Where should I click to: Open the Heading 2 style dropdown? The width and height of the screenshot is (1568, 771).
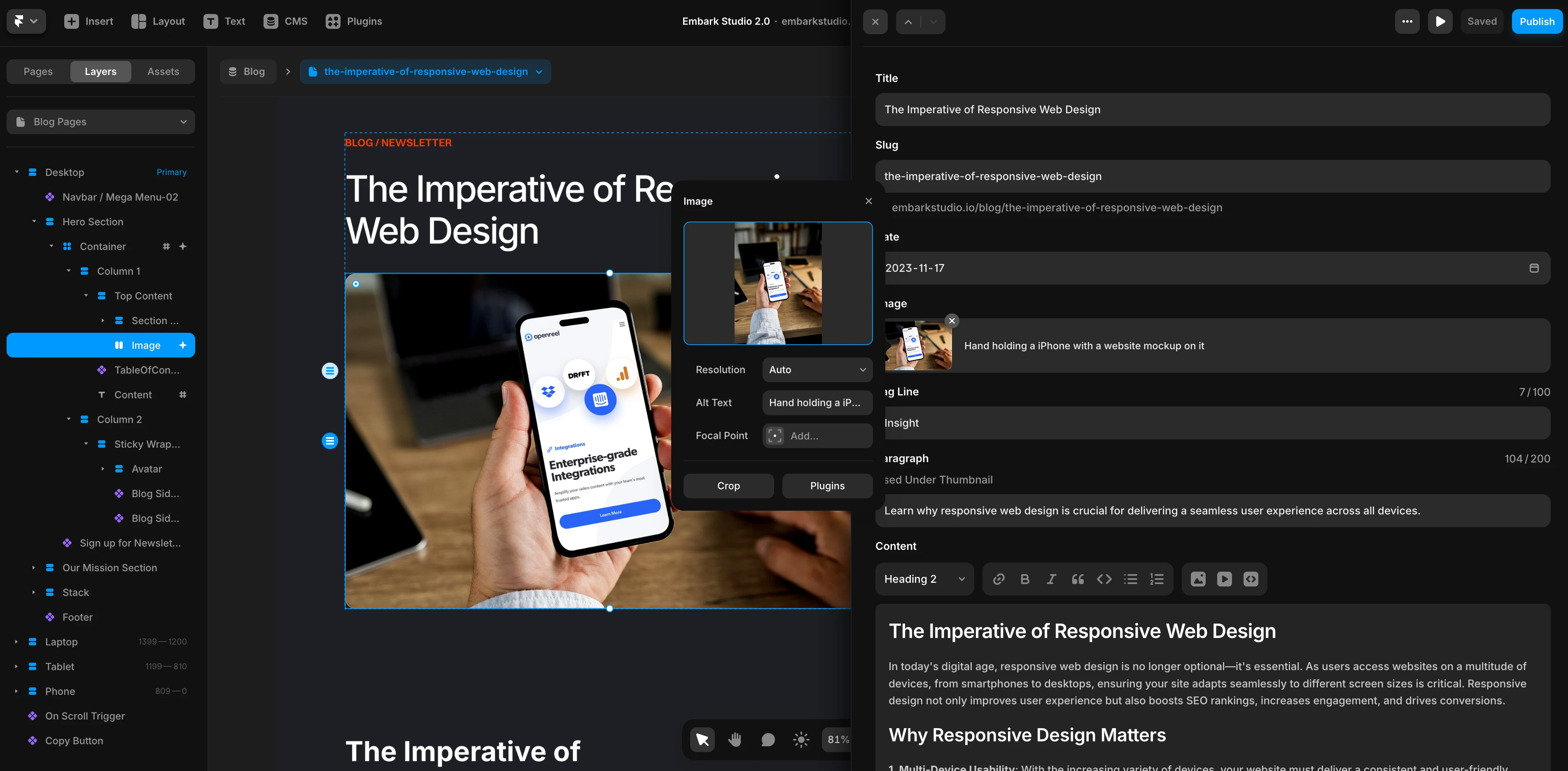pos(924,579)
